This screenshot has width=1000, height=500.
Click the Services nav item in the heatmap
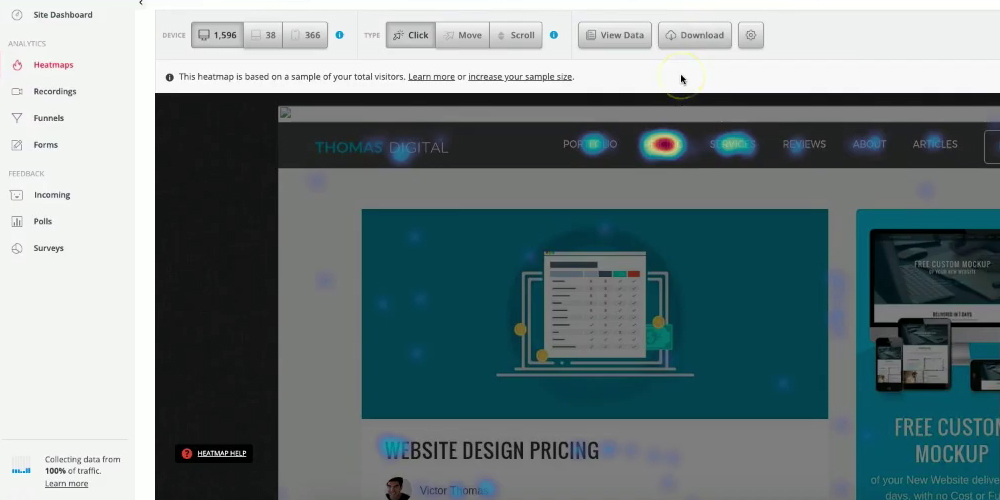click(x=732, y=144)
